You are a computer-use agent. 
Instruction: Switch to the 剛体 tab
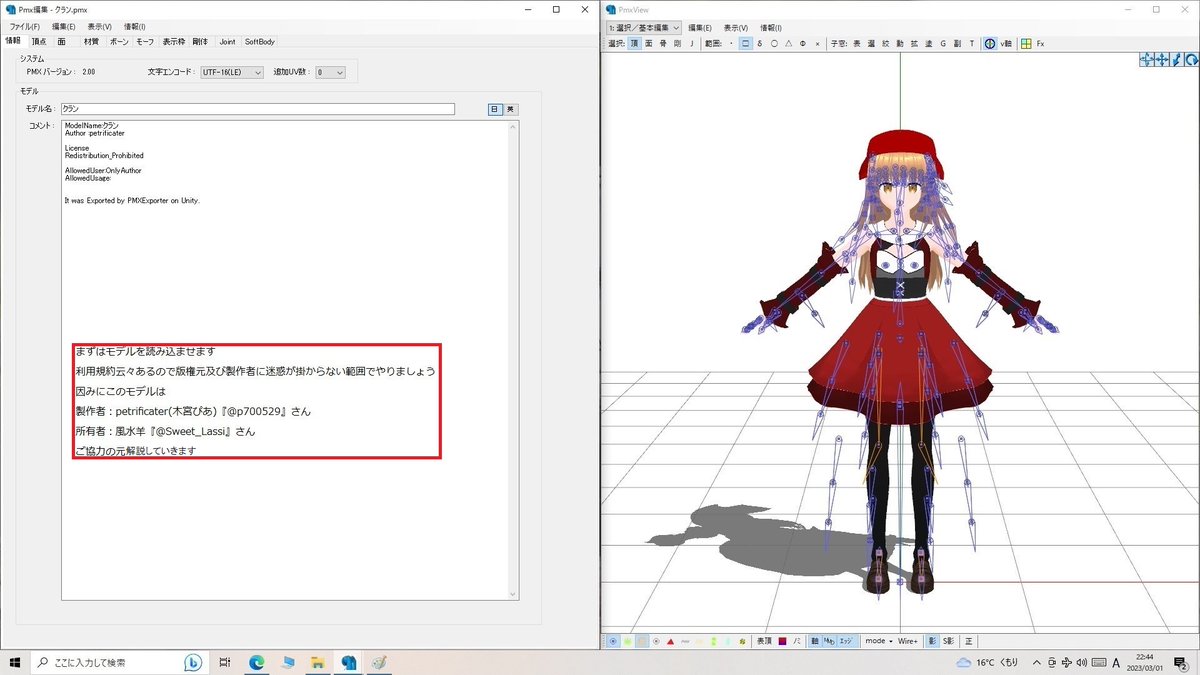pos(200,41)
